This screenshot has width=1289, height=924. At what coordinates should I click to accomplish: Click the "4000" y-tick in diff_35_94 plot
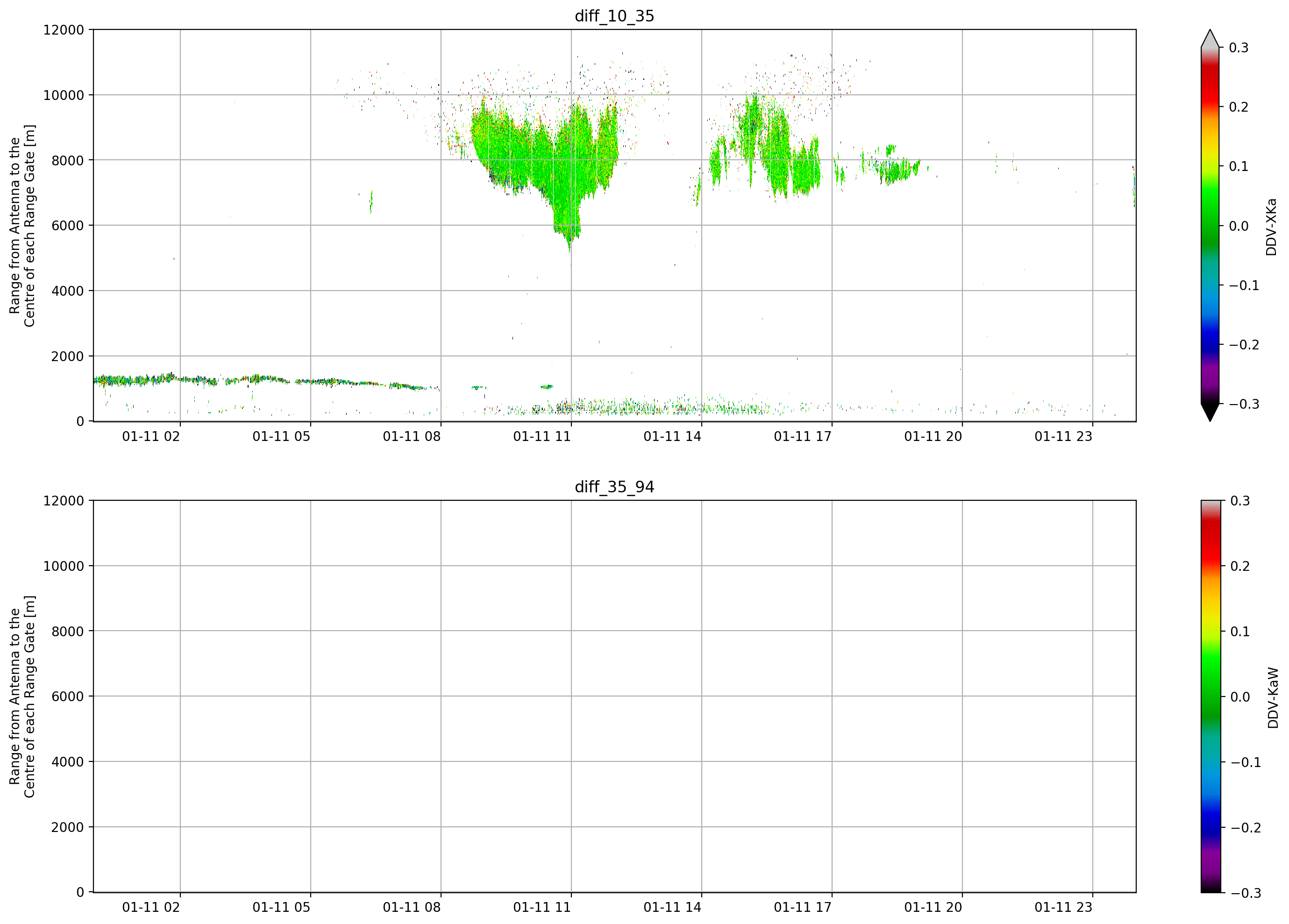(x=68, y=762)
